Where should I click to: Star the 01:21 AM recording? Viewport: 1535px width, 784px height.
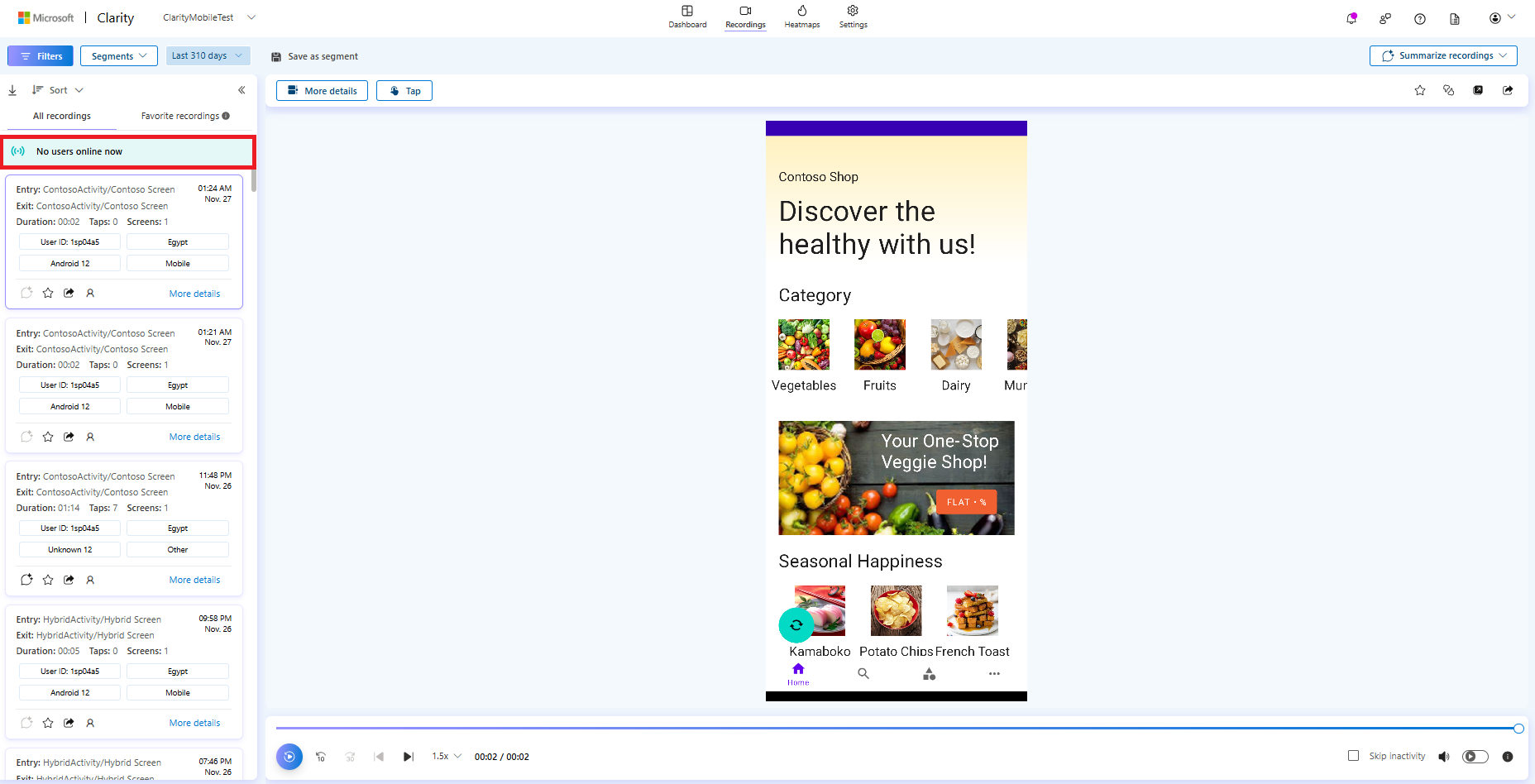[x=48, y=436]
